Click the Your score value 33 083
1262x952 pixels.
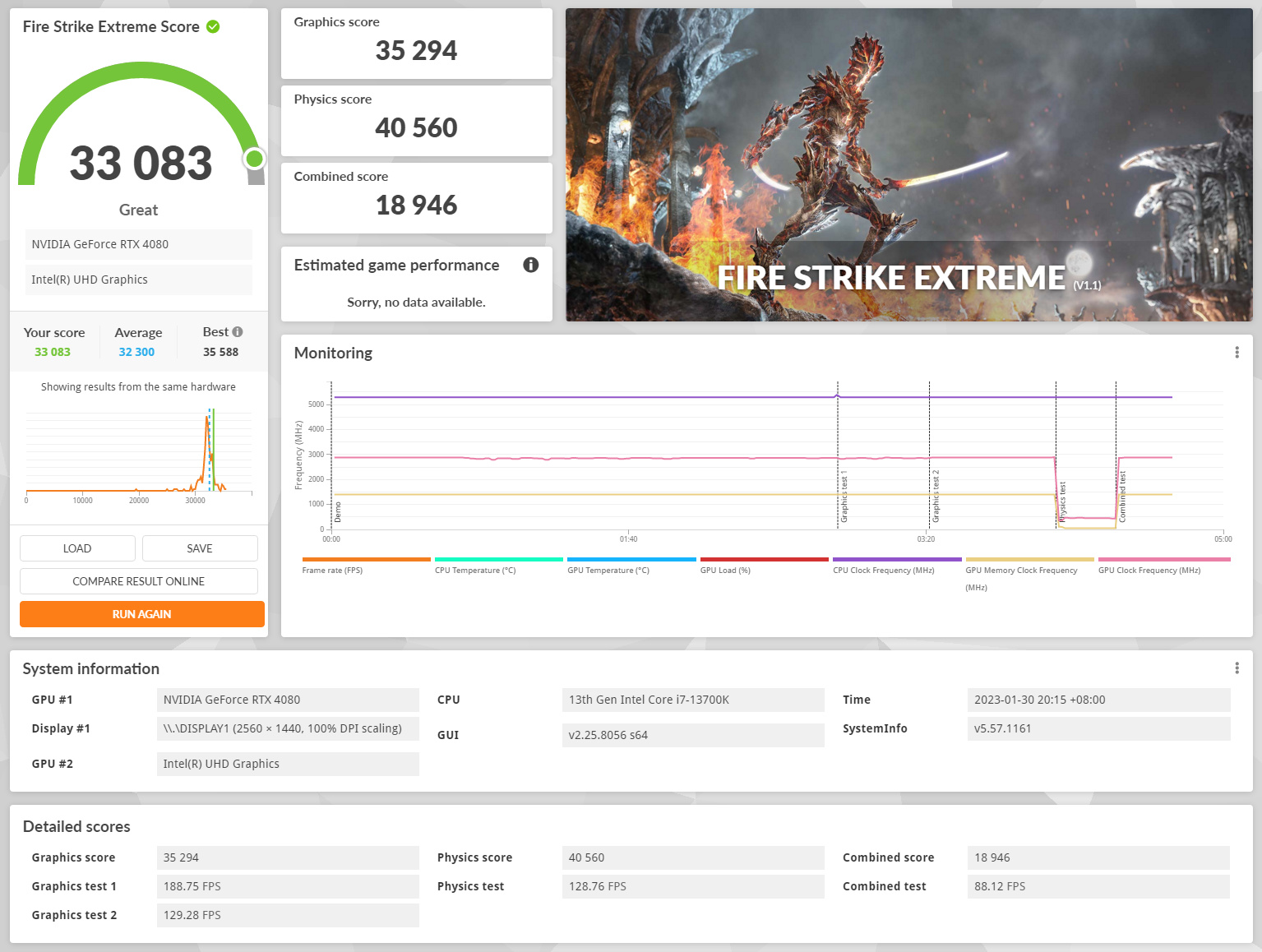pyautogui.click(x=53, y=352)
